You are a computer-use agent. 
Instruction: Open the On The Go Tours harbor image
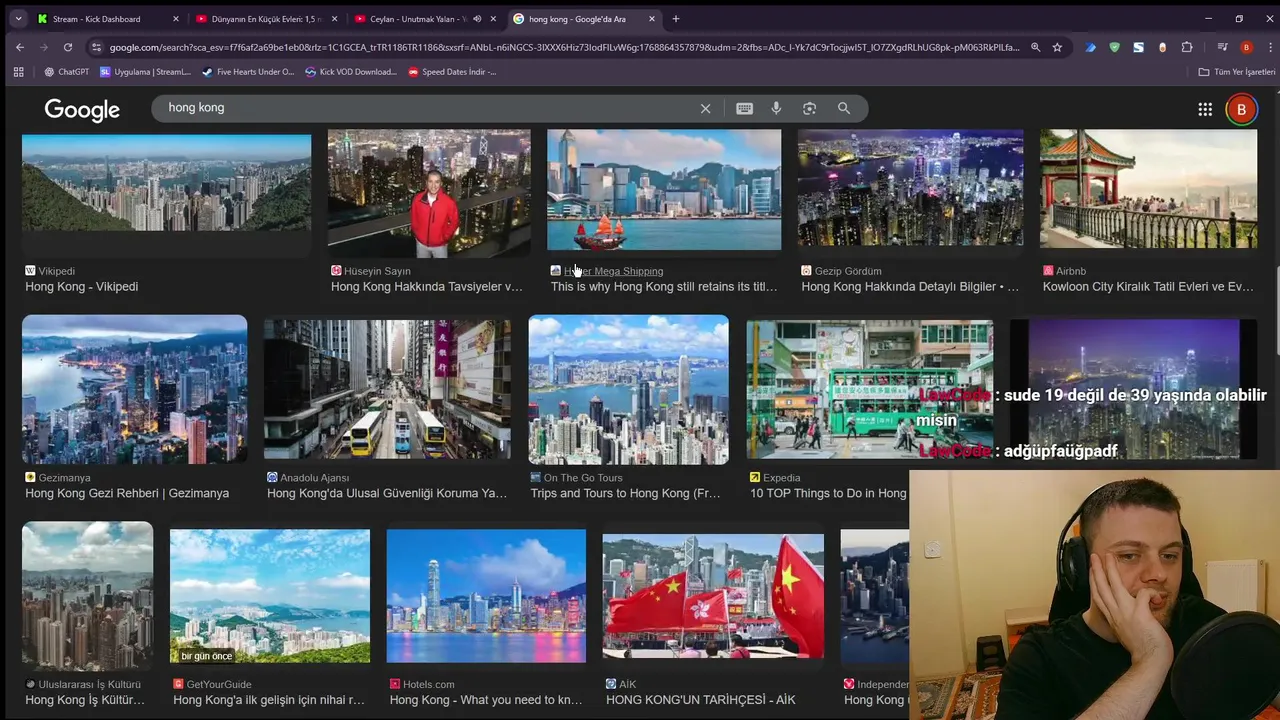(628, 390)
